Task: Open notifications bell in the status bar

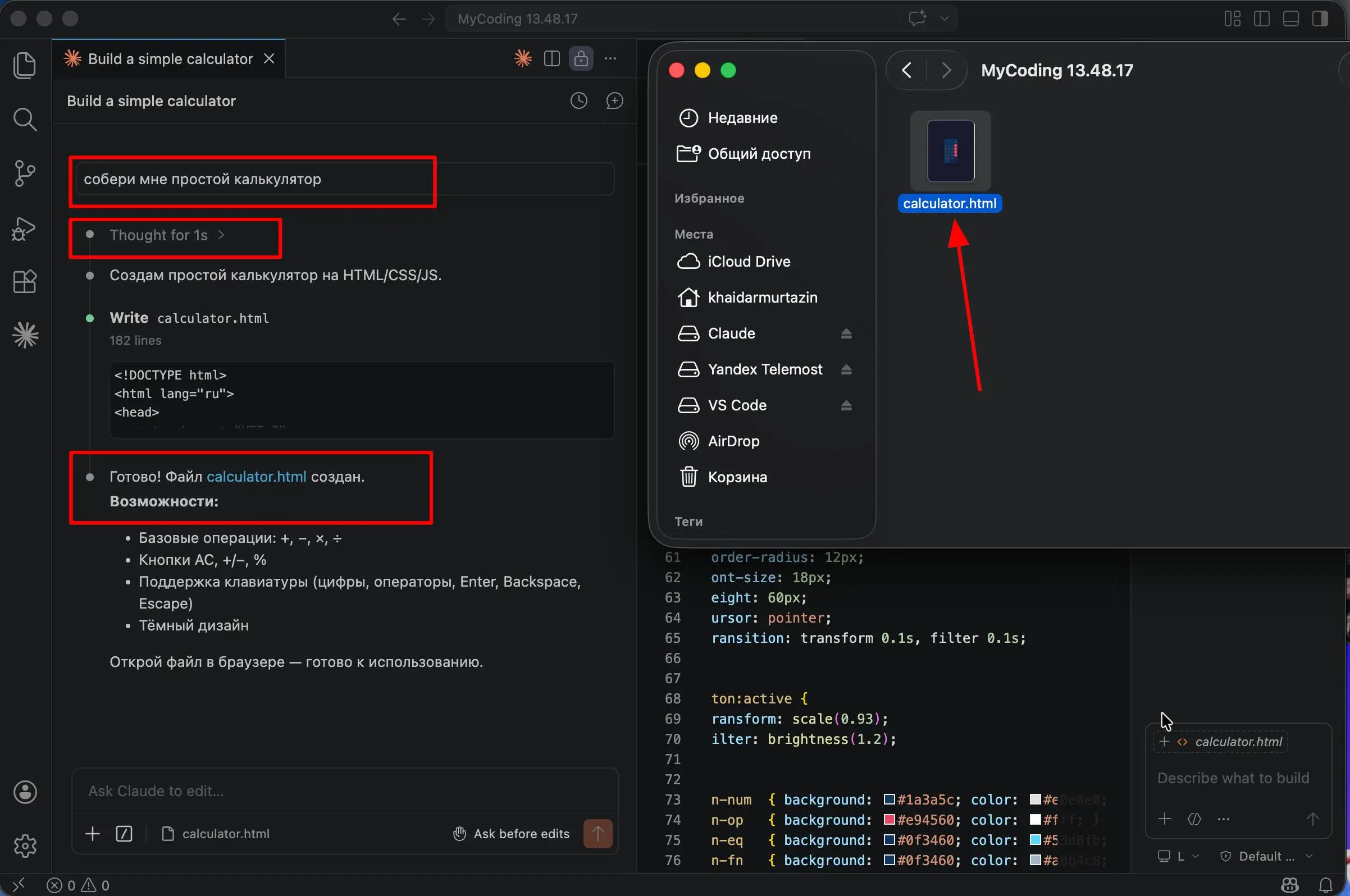Action: tap(1326, 885)
